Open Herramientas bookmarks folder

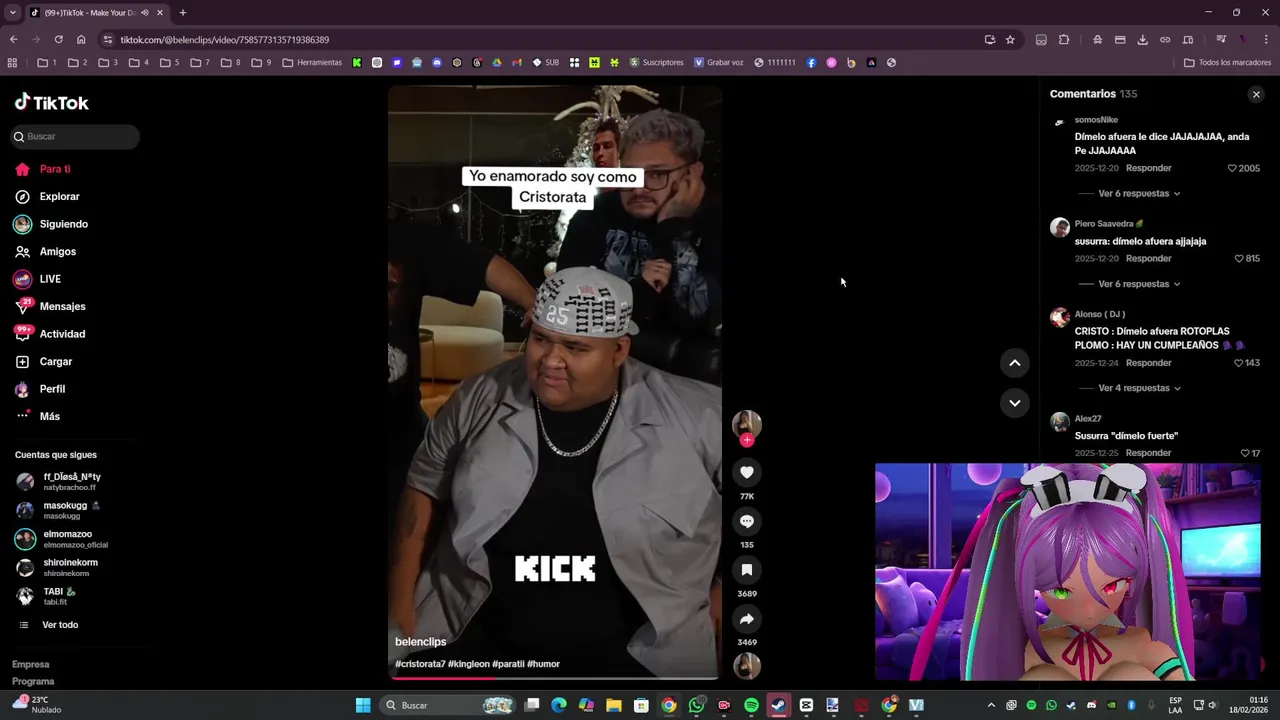[x=312, y=62]
